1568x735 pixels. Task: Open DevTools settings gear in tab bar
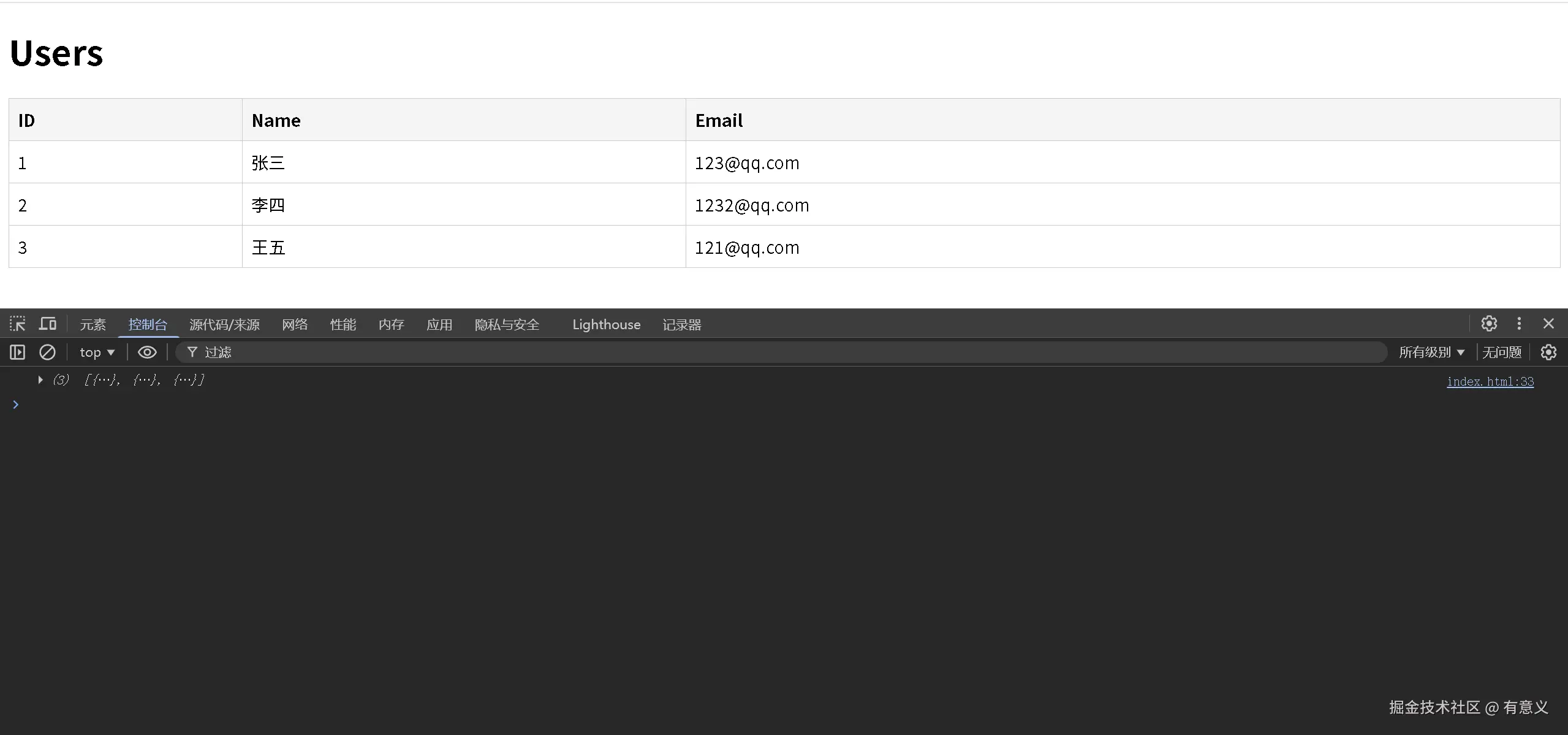1489,324
